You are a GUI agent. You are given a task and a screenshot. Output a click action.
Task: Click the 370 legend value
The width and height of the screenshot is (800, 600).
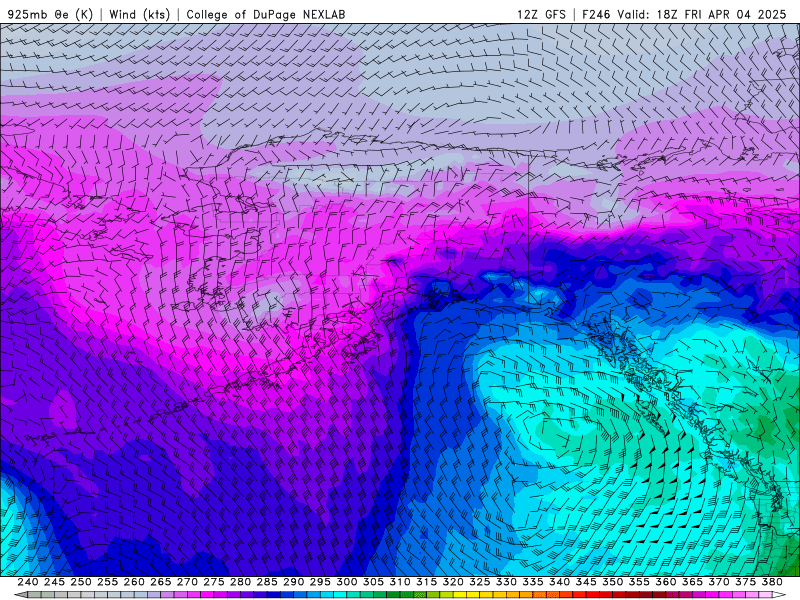(x=718, y=582)
